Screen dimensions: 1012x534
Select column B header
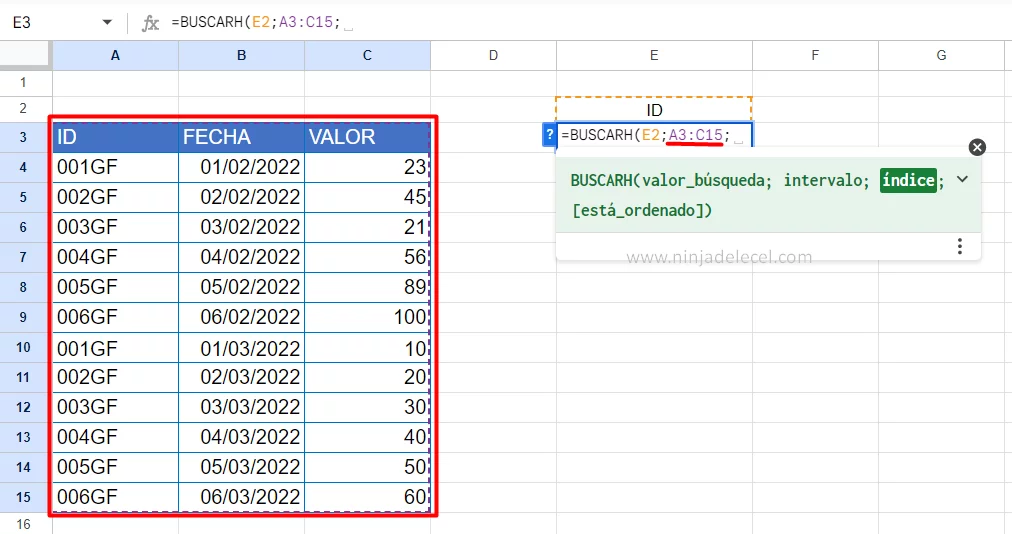241,56
